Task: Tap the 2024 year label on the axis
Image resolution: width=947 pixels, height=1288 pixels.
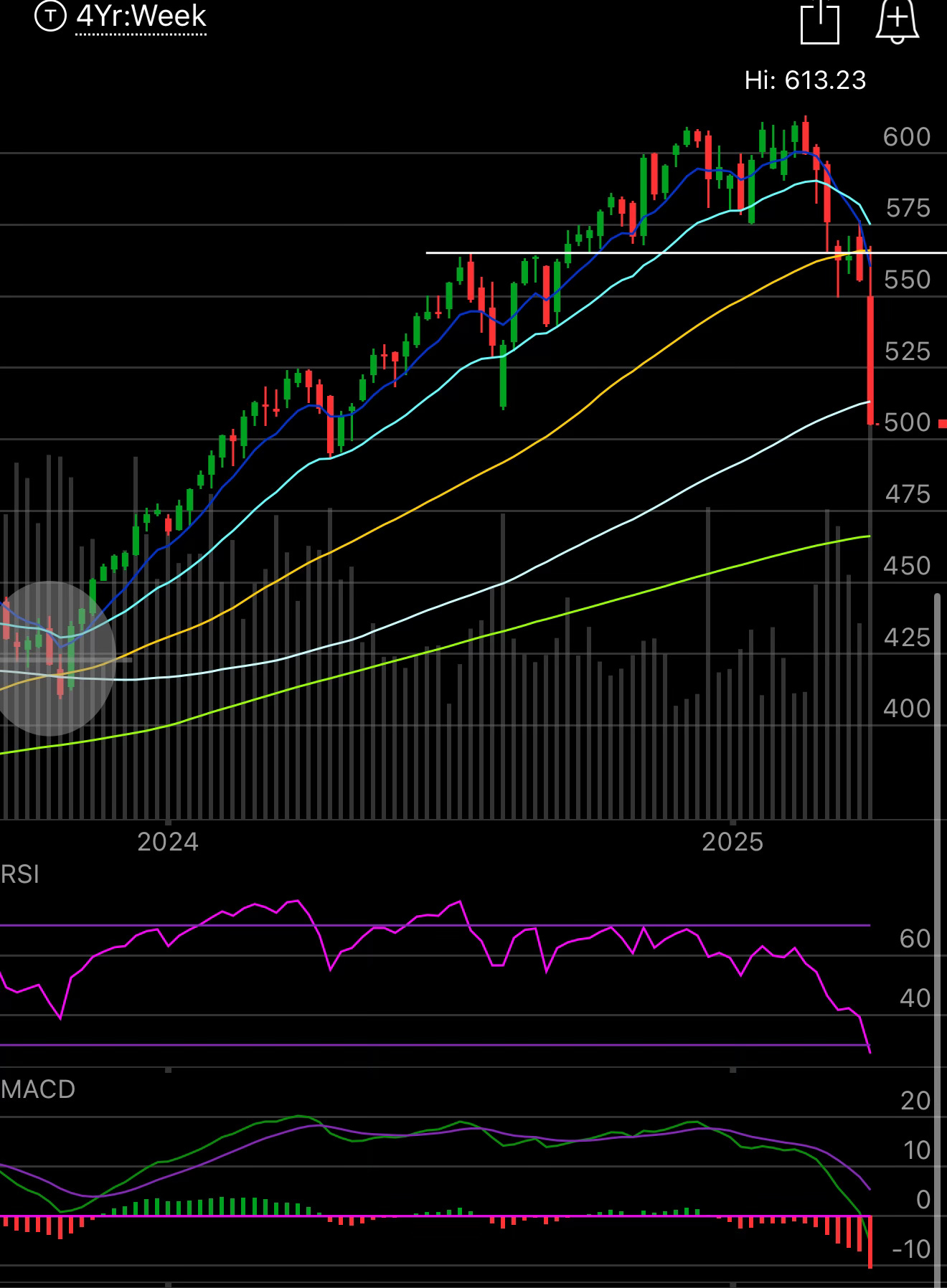Action: coord(168,841)
